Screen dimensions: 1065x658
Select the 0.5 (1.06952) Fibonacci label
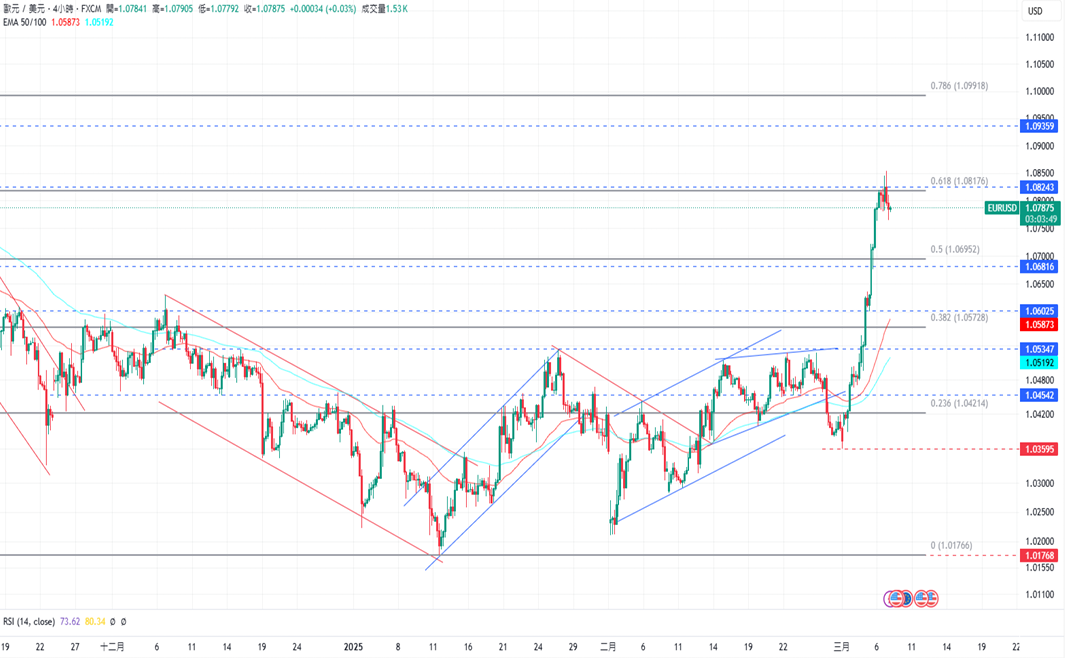click(x=955, y=250)
